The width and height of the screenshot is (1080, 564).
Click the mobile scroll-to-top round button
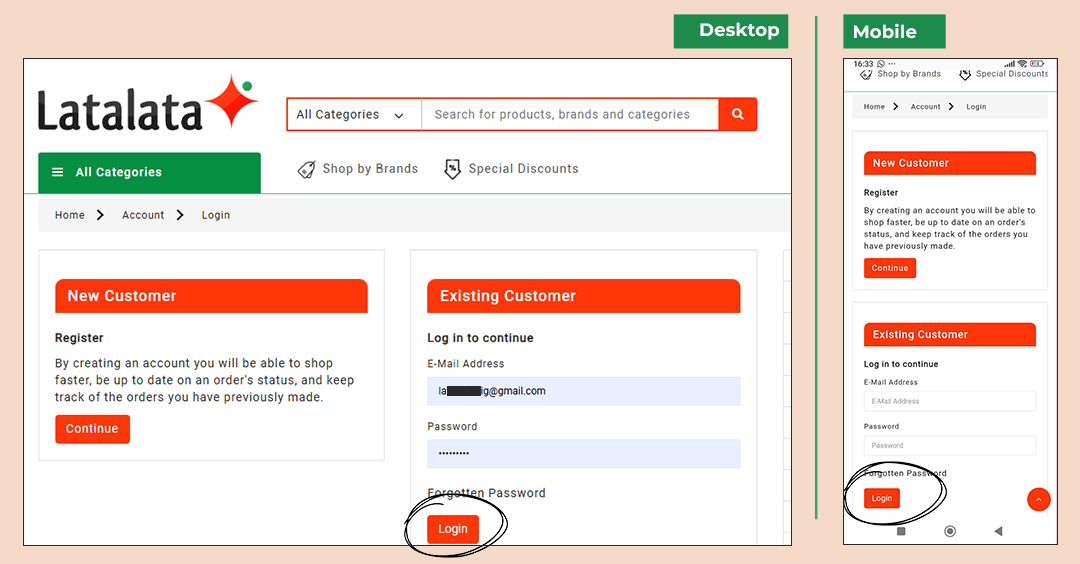pos(1039,499)
